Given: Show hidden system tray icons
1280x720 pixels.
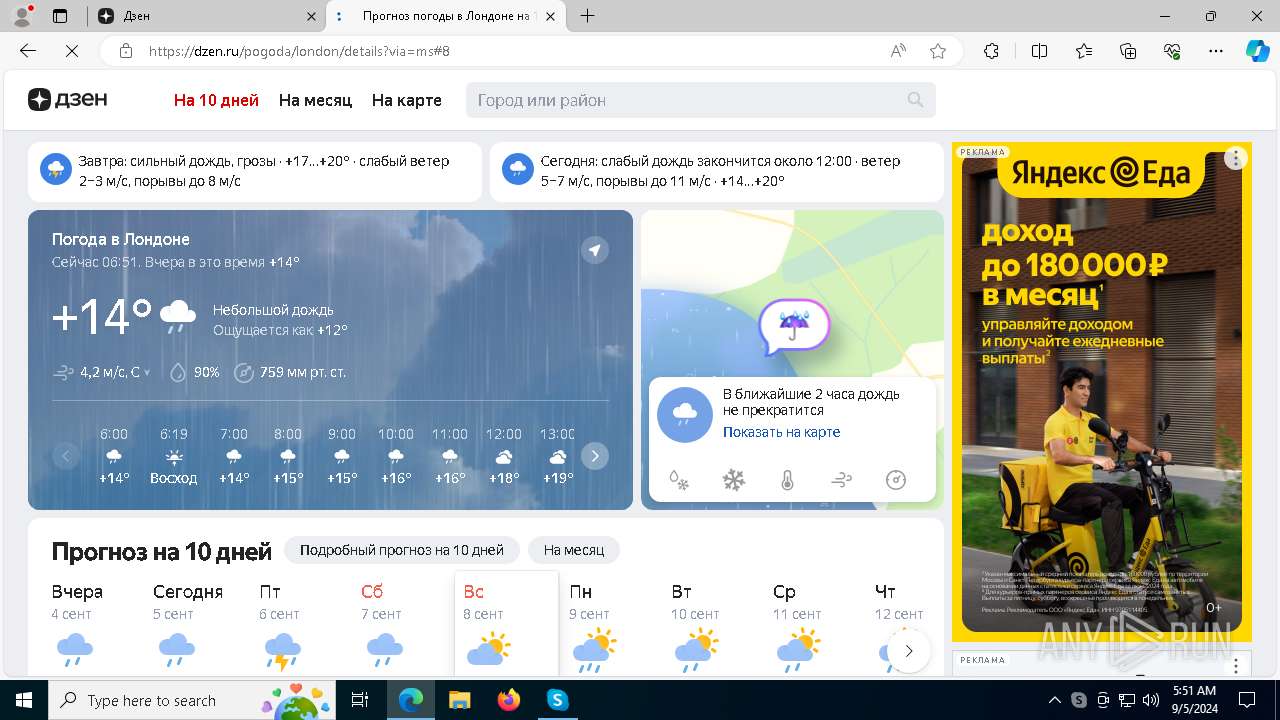Looking at the screenshot, I should [1054, 700].
